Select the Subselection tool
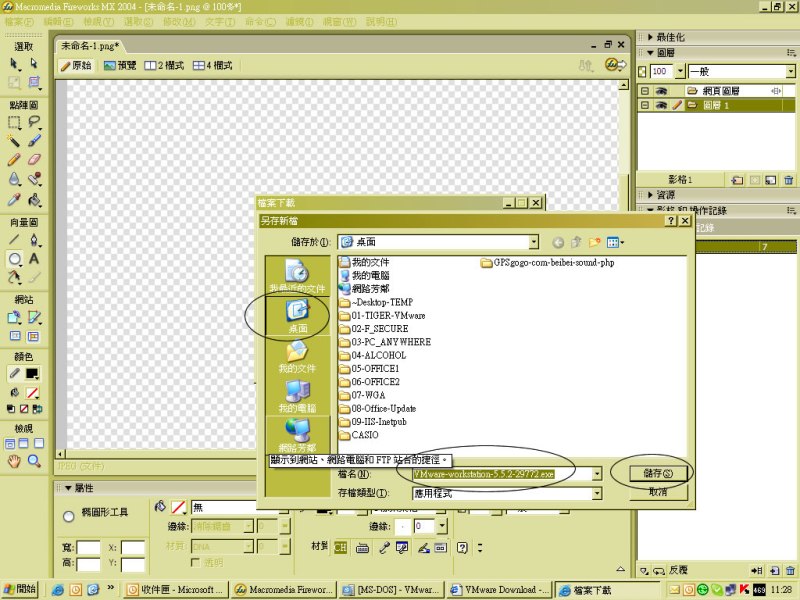The height and width of the screenshot is (600, 800). coord(34,64)
